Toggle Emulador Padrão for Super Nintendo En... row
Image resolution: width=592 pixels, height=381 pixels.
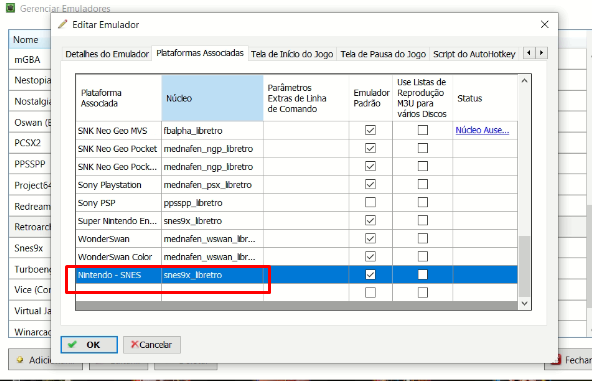[x=370, y=221]
